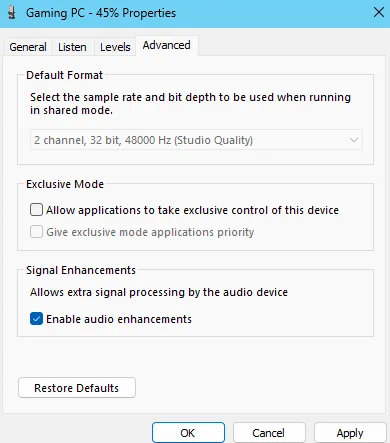Click 'Select the sample rate and bit depth' text
Screen dimensions: 390x443
(x=190, y=104)
